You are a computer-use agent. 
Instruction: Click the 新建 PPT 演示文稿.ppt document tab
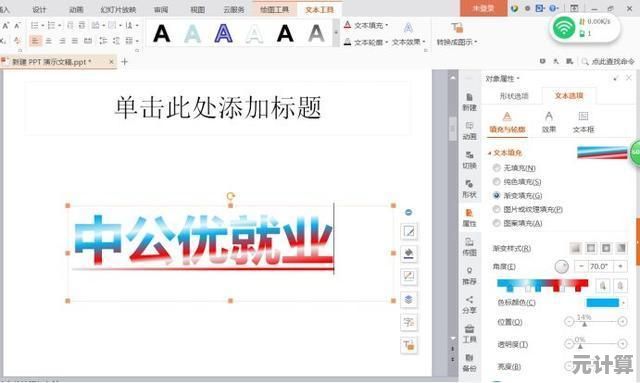tap(58, 62)
